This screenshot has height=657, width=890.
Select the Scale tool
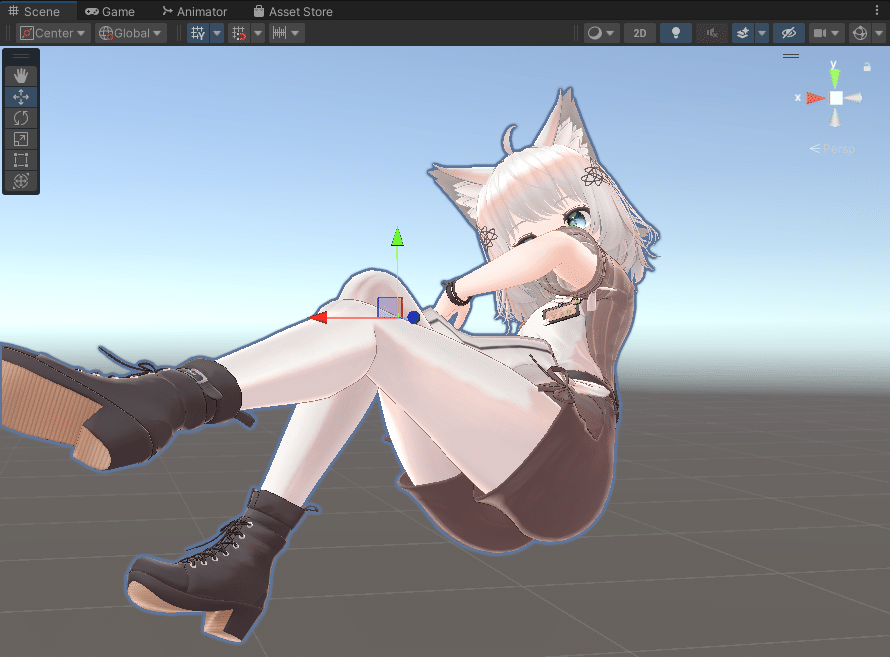coord(20,139)
